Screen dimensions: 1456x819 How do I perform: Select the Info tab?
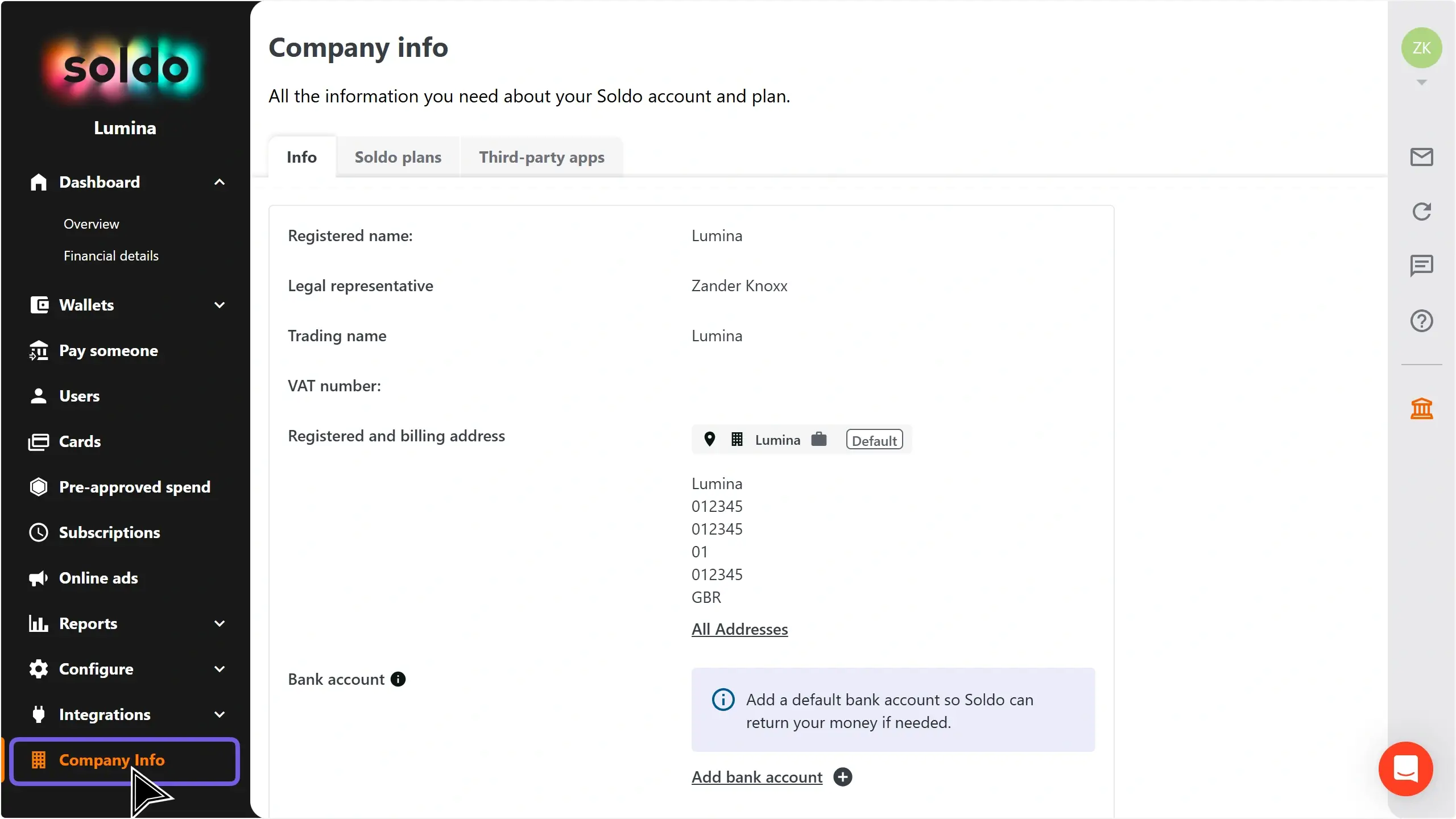point(301,157)
